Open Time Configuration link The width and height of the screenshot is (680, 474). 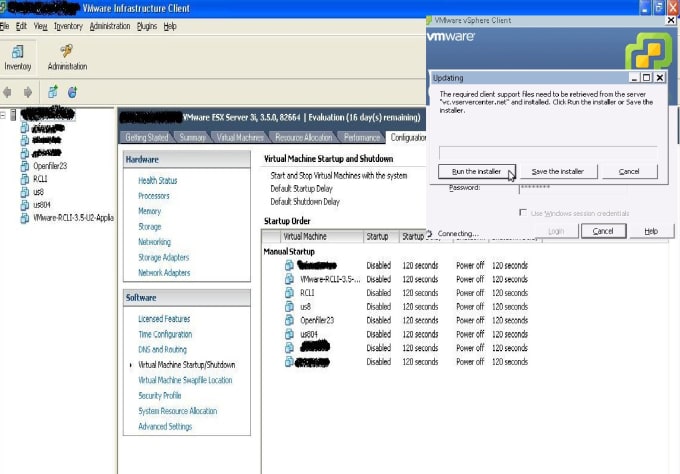point(165,334)
